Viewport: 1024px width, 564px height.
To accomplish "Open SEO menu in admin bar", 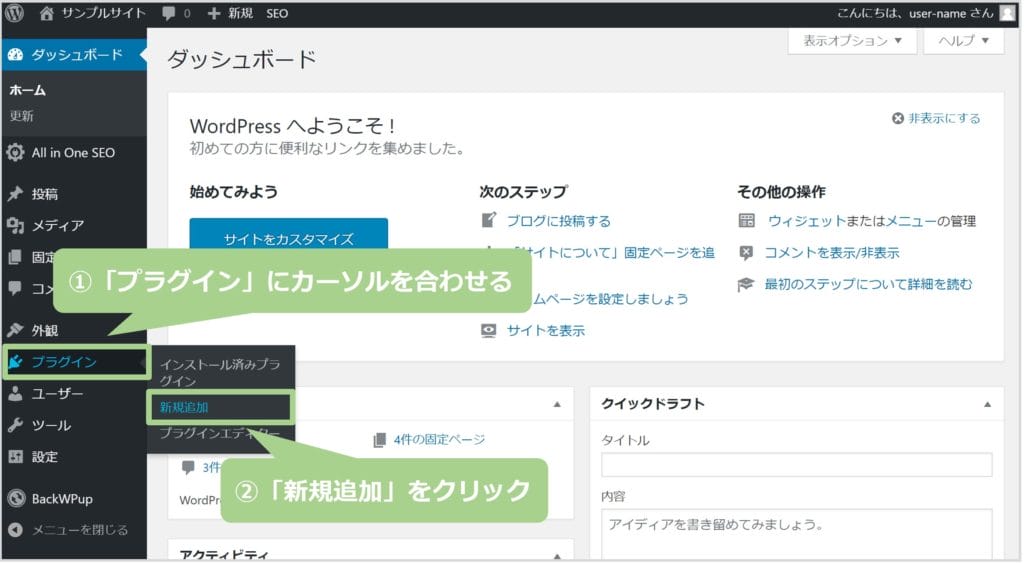I will click(x=277, y=13).
